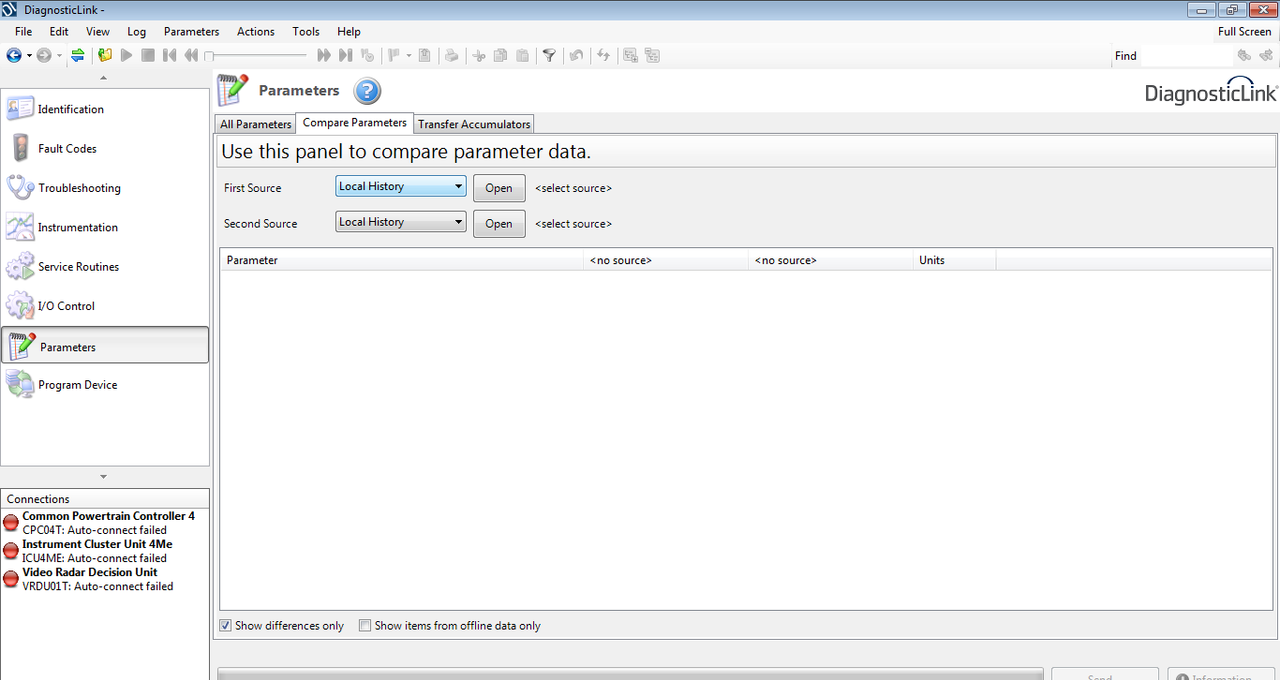Screen dimensions: 1280x680
Task: Click Open button for First Source
Action: 499,188
